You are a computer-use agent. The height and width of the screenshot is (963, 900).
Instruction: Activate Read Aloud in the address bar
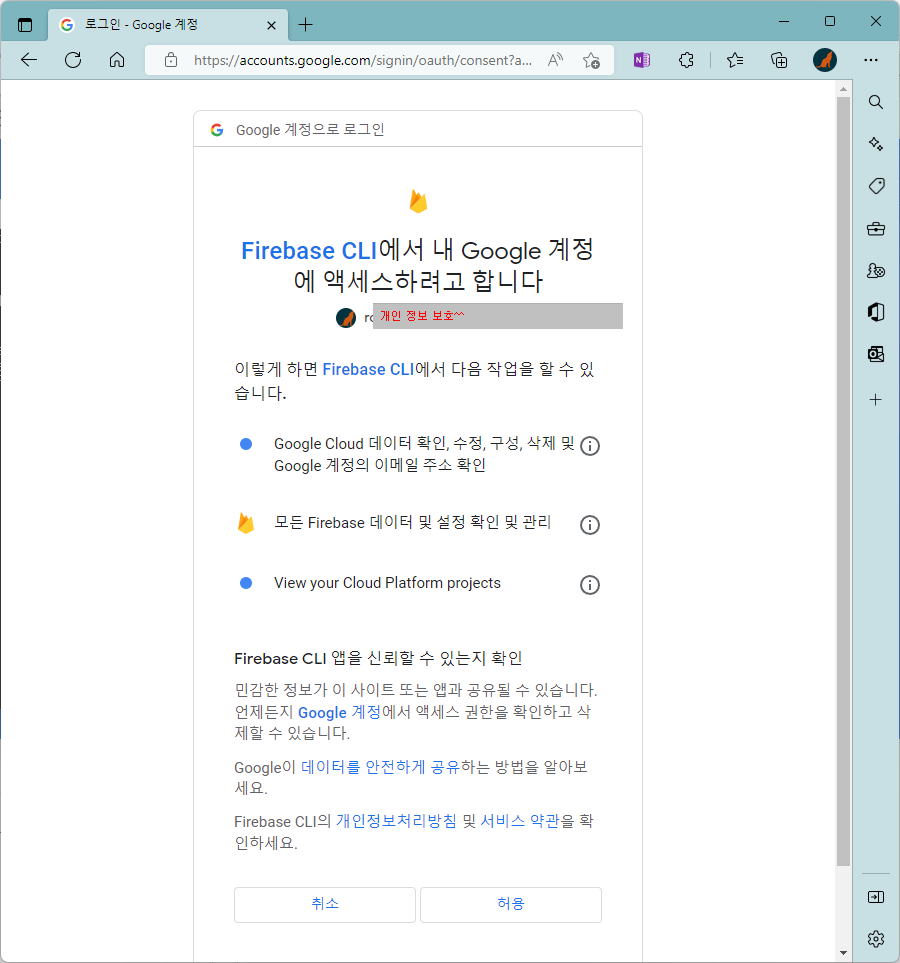coord(555,60)
